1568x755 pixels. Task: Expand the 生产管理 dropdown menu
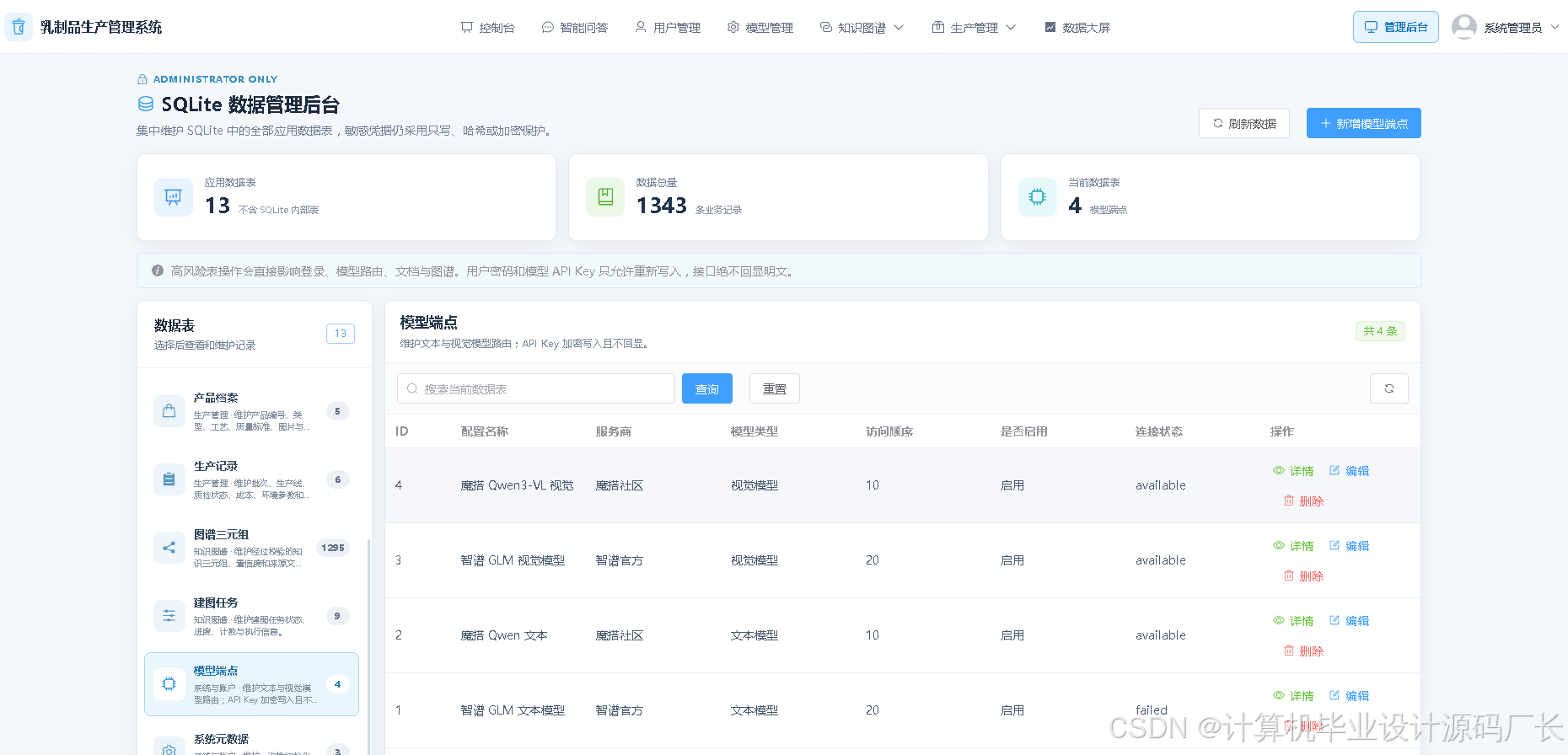(x=974, y=28)
